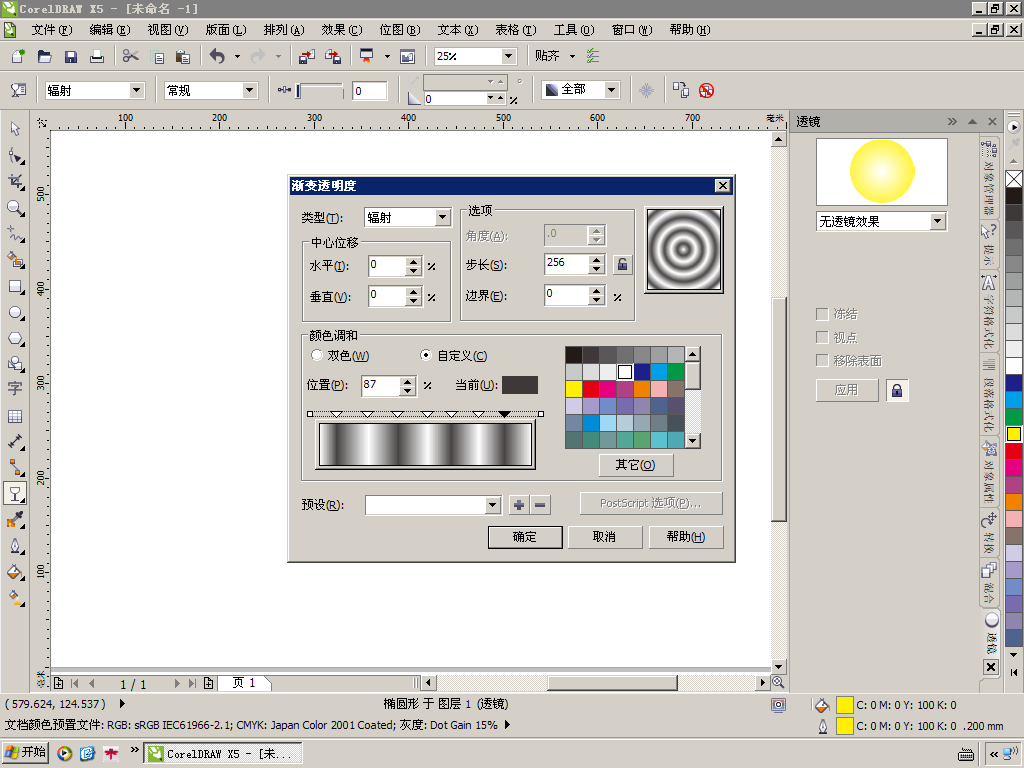Screen dimensions: 1024x768
Task: Open the 工具 menu
Action: (574, 30)
